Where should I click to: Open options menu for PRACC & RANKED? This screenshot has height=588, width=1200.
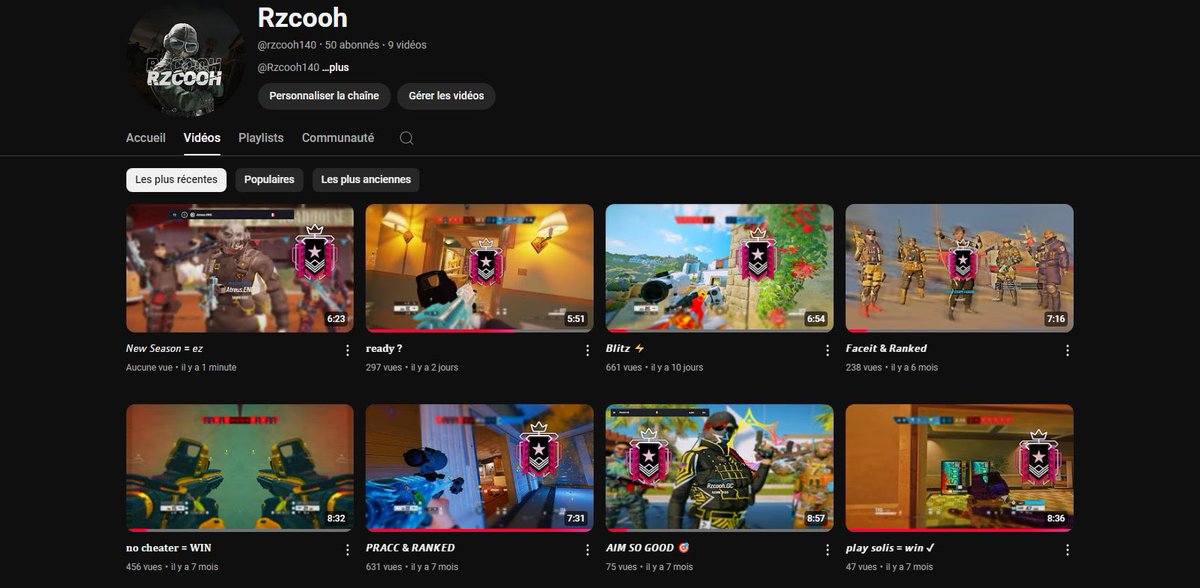[588, 550]
